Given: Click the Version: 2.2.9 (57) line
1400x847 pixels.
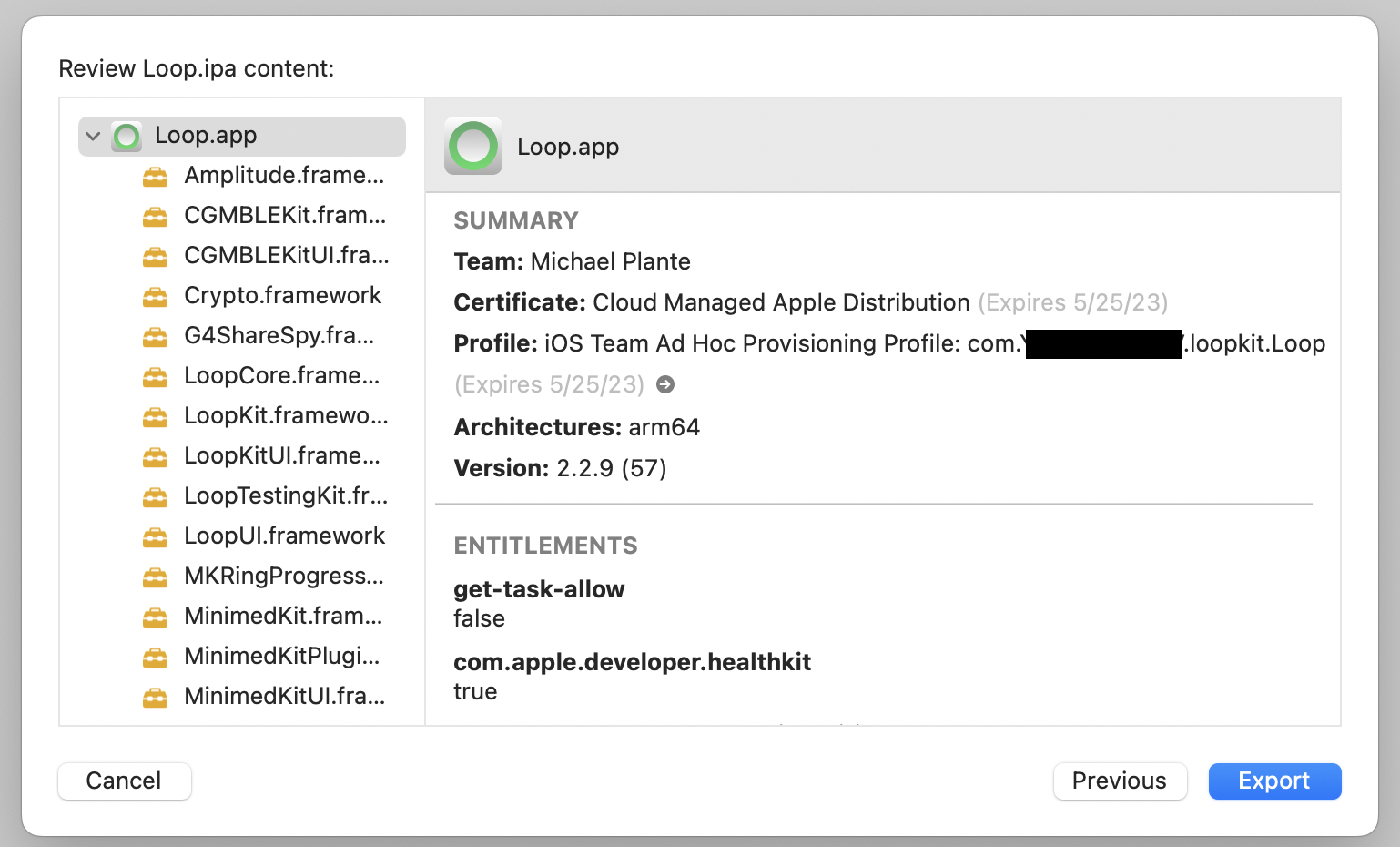Looking at the screenshot, I should [x=561, y=468].
